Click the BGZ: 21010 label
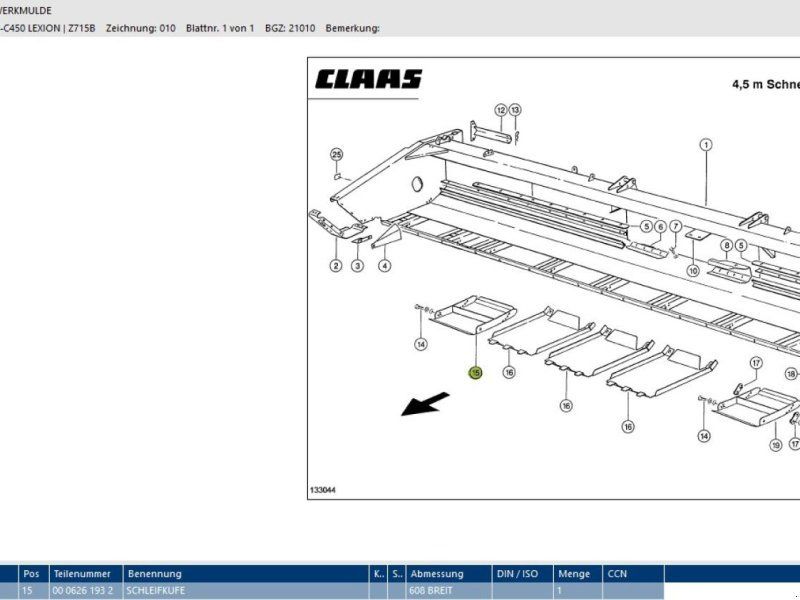This screenshot has height=600, width=800. click(x=290, y=28)
